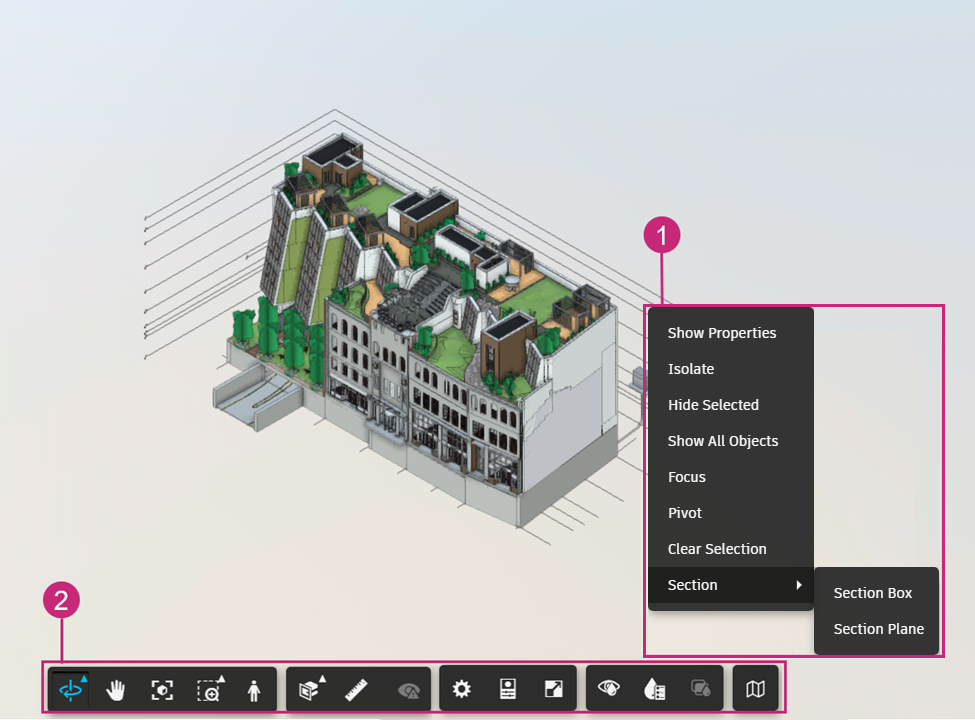The width and height of the screenshot is (975, 720).
Task: Open the Measure tool
Action: (x=357, y=688)
